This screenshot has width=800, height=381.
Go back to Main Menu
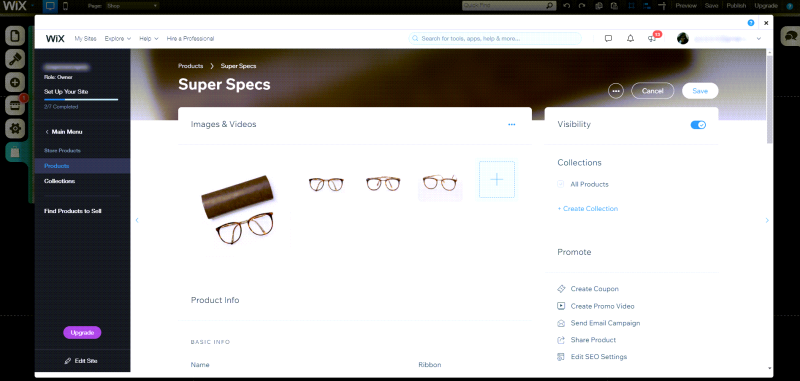click(x=64, y=132)
